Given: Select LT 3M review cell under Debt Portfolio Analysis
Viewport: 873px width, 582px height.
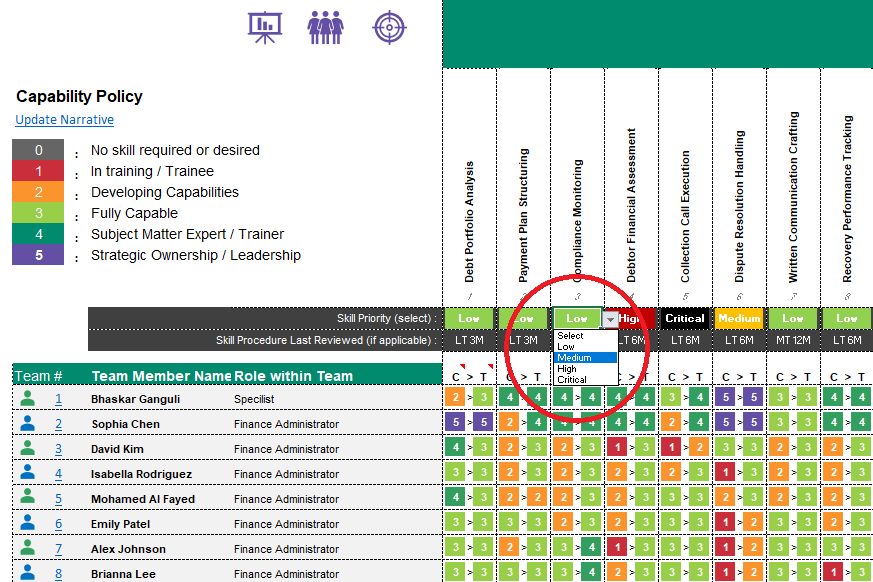Looking at the screenshot, I should 469,340.
